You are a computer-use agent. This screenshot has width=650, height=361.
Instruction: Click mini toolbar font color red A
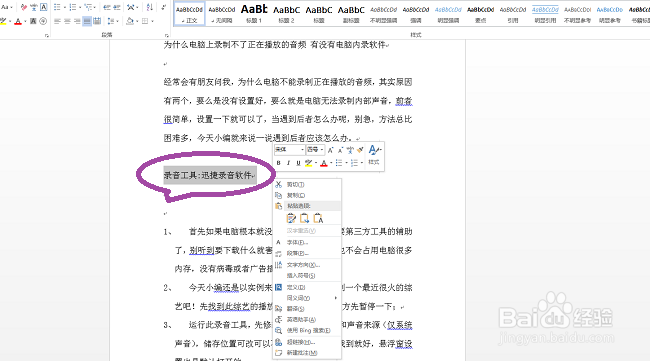click(324, 163)
